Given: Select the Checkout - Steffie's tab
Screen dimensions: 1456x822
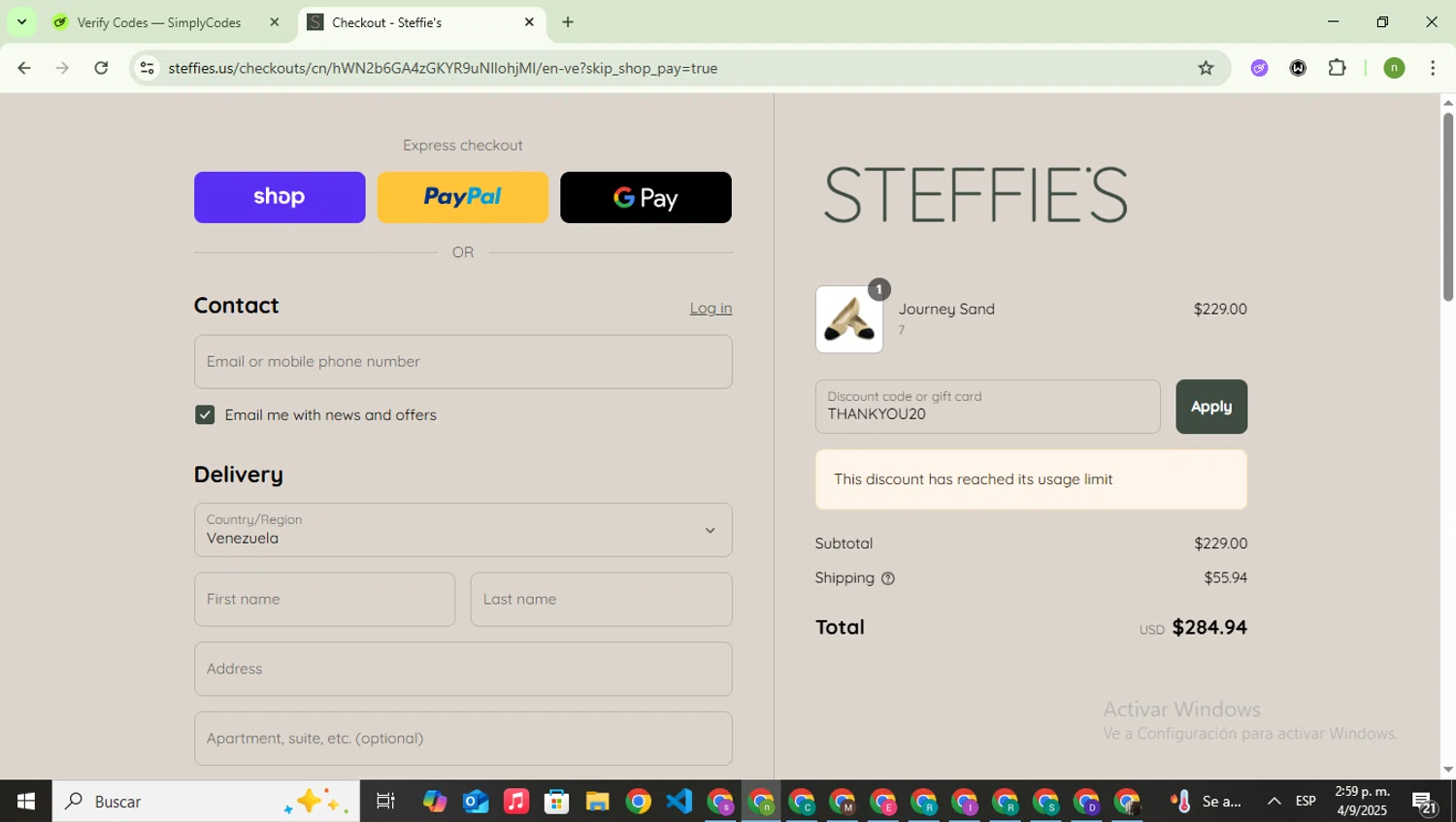Looking at the screenshot, I should tap(422, 22).
